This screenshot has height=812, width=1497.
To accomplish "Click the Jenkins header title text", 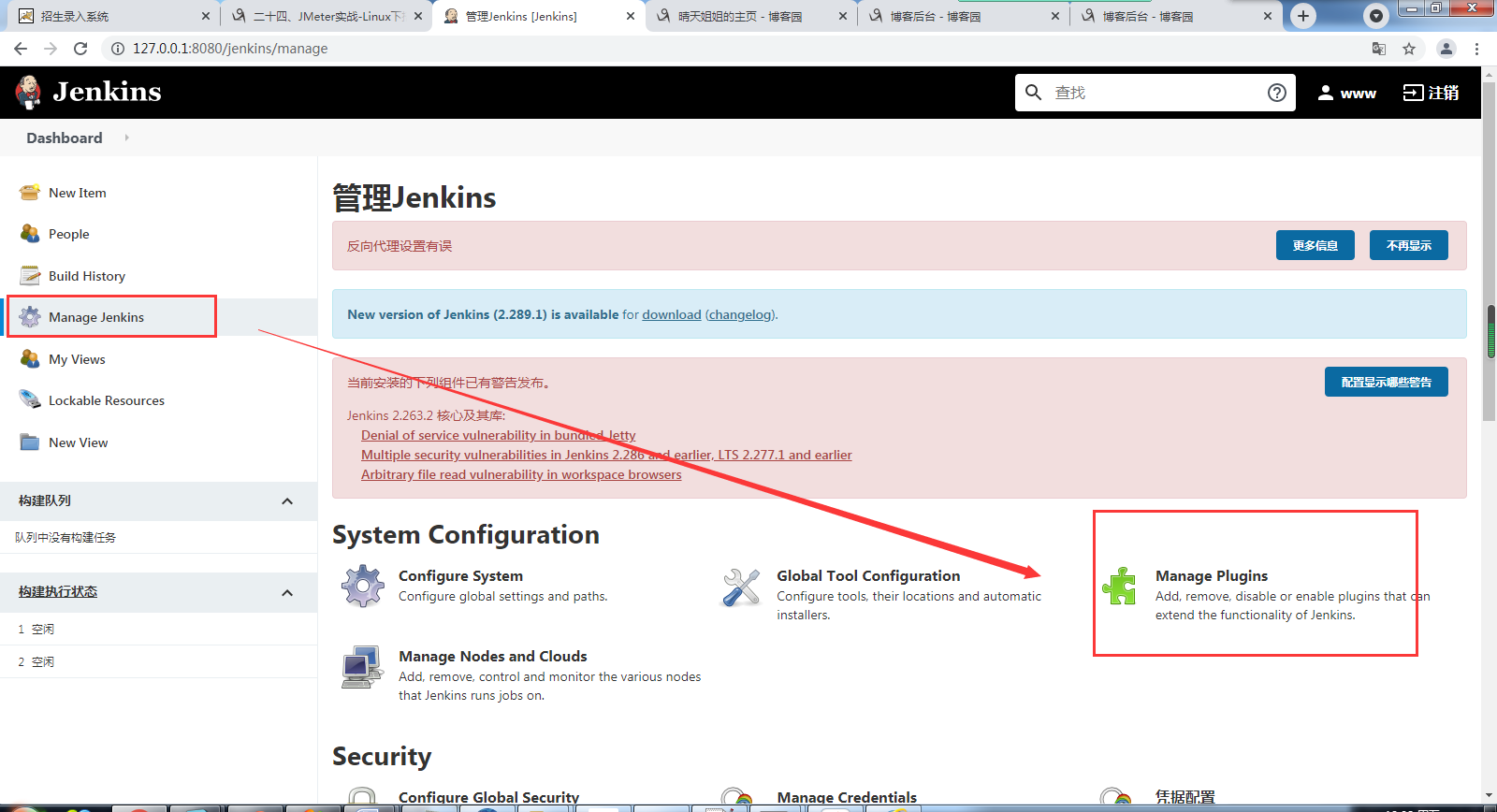I will (107, 92).
